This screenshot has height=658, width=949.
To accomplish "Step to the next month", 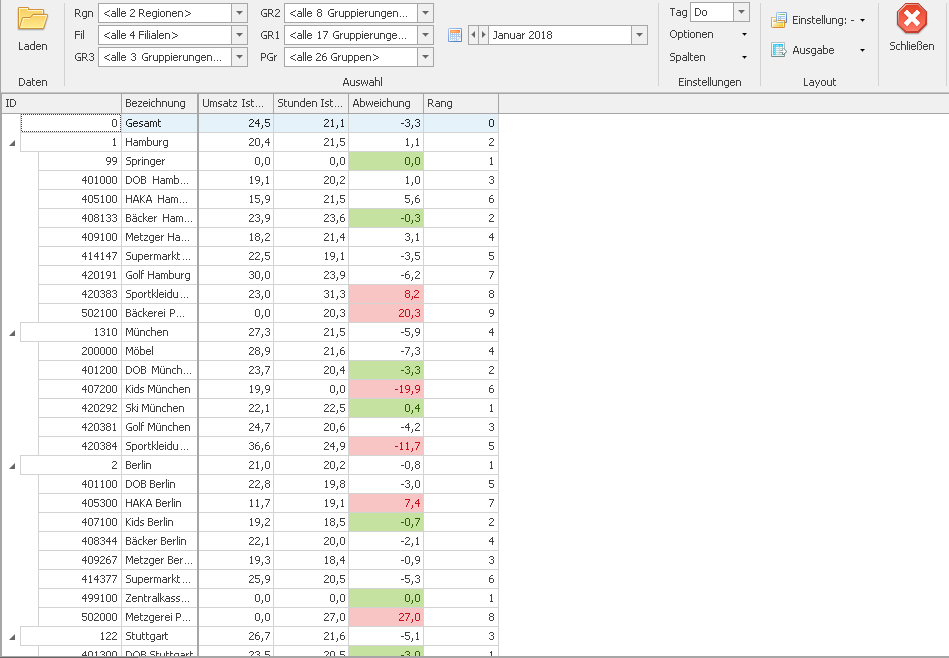I will coord(483,35).
